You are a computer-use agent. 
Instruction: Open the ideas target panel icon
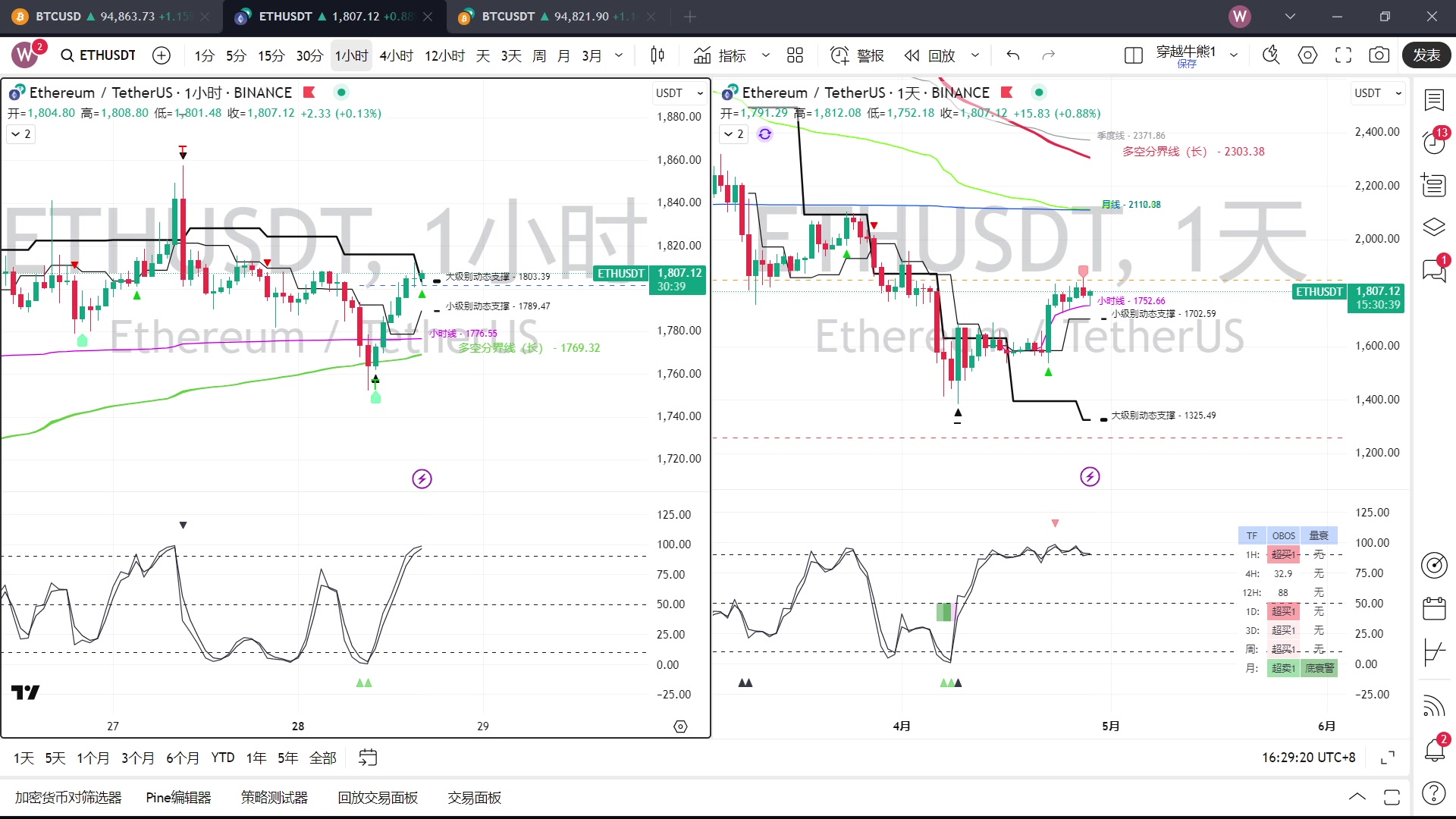point(1433,565)
